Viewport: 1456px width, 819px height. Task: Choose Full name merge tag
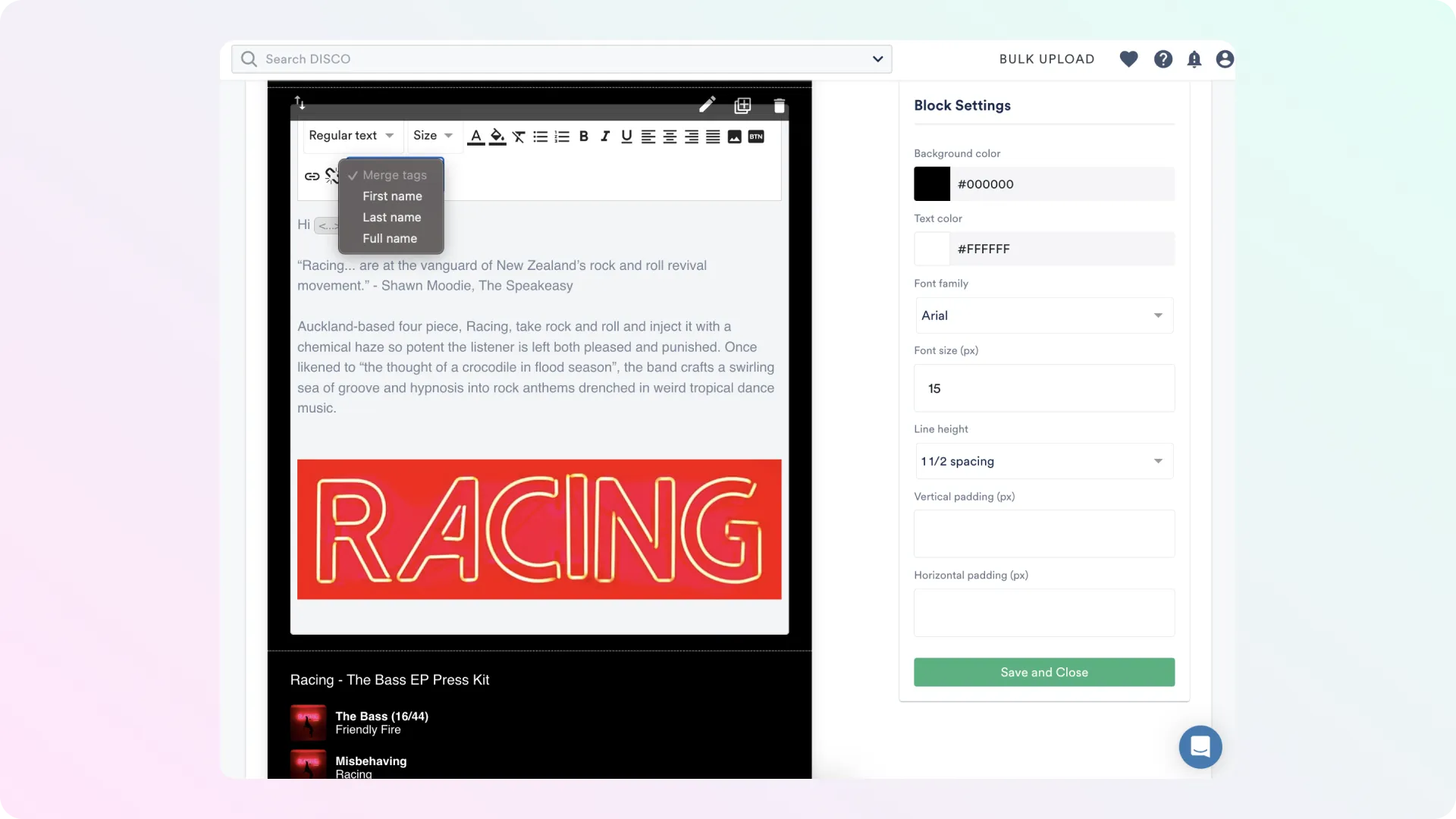click(x=390, y=238)
